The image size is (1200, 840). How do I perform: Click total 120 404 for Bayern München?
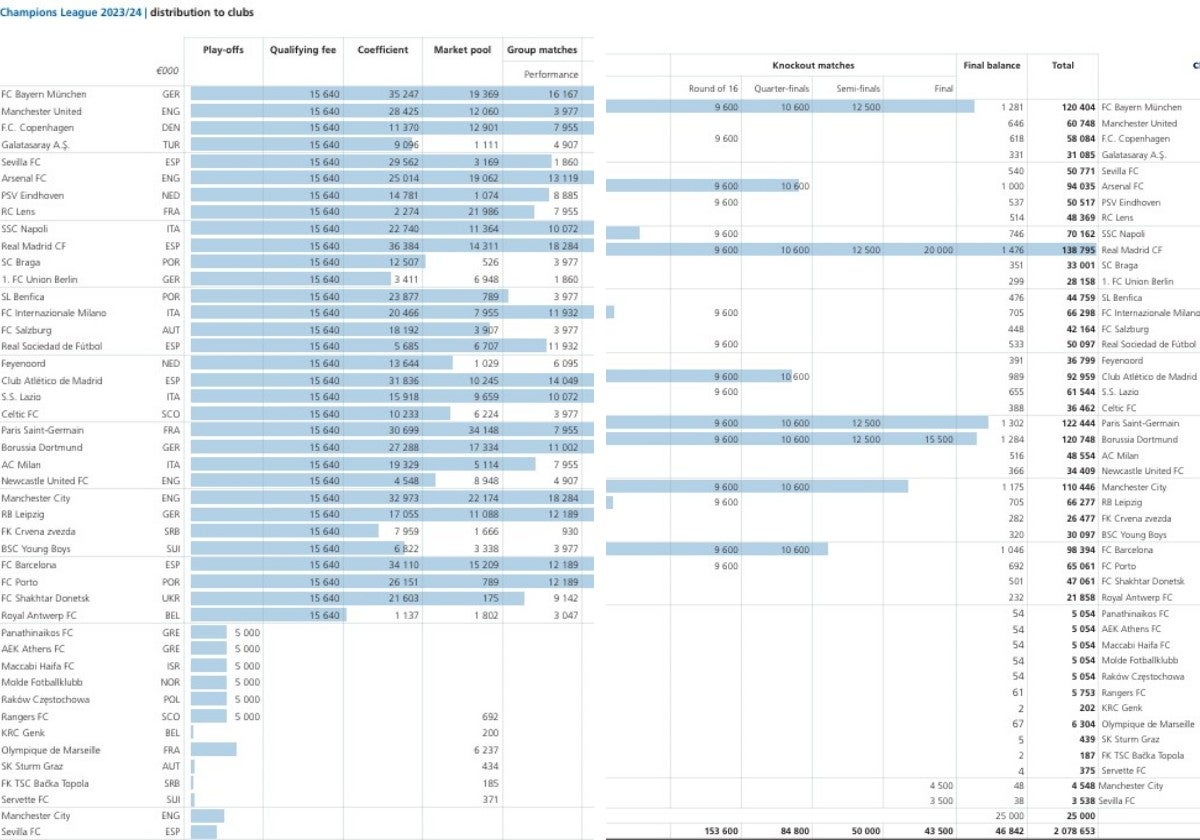tap(1078, 106)
